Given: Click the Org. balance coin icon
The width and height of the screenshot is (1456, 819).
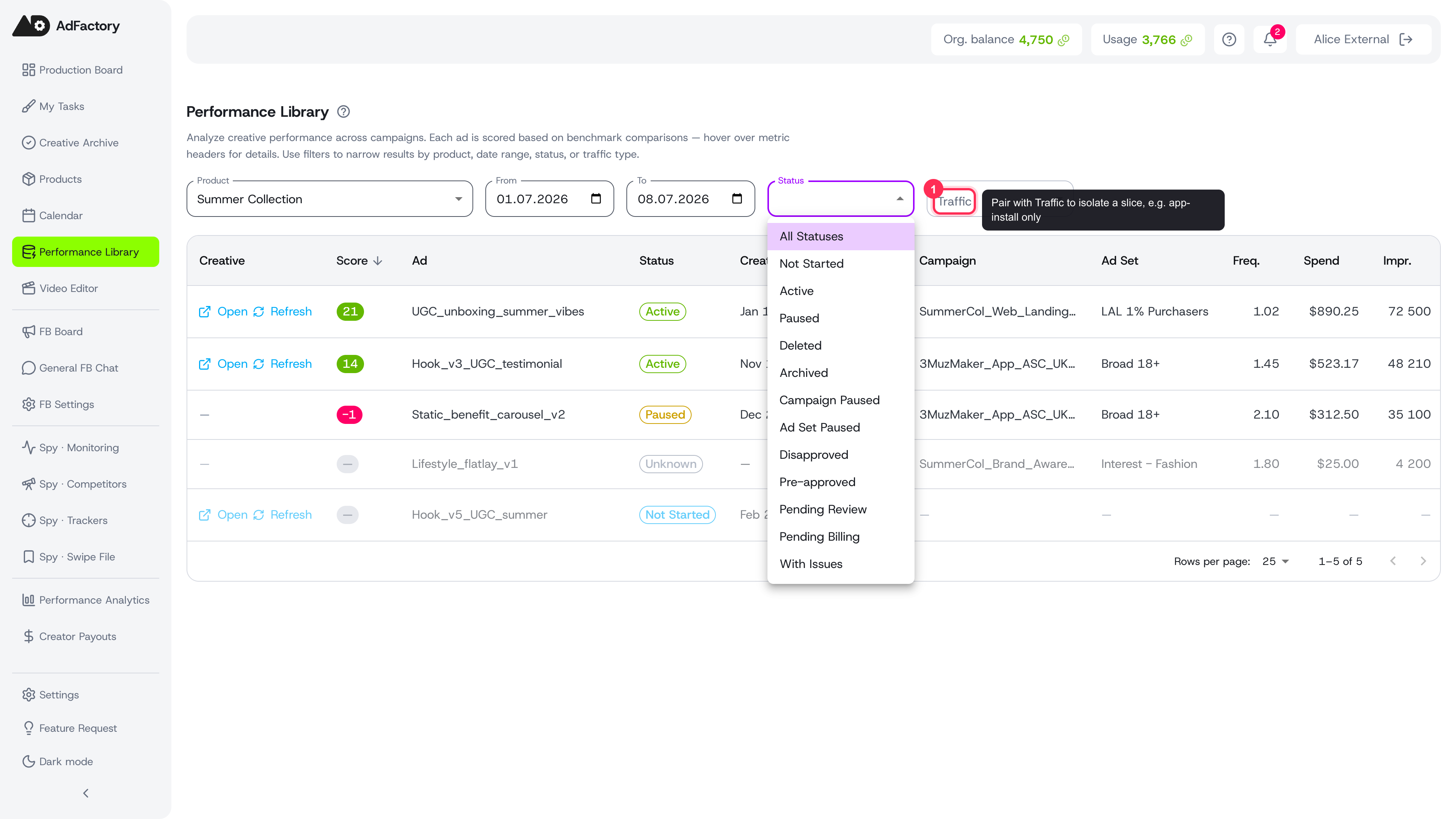Looking at the screenshot, I should click(x=1064, y=40).
